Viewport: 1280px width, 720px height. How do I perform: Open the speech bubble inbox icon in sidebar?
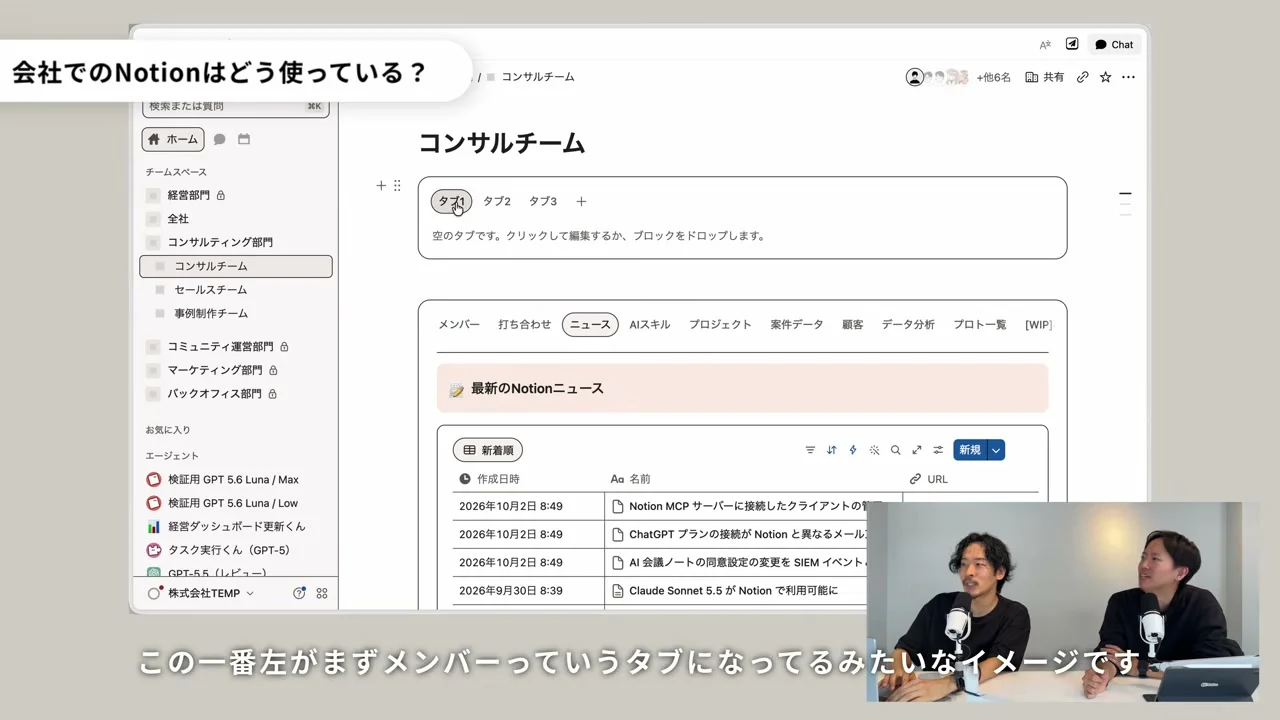coord(219,139)
